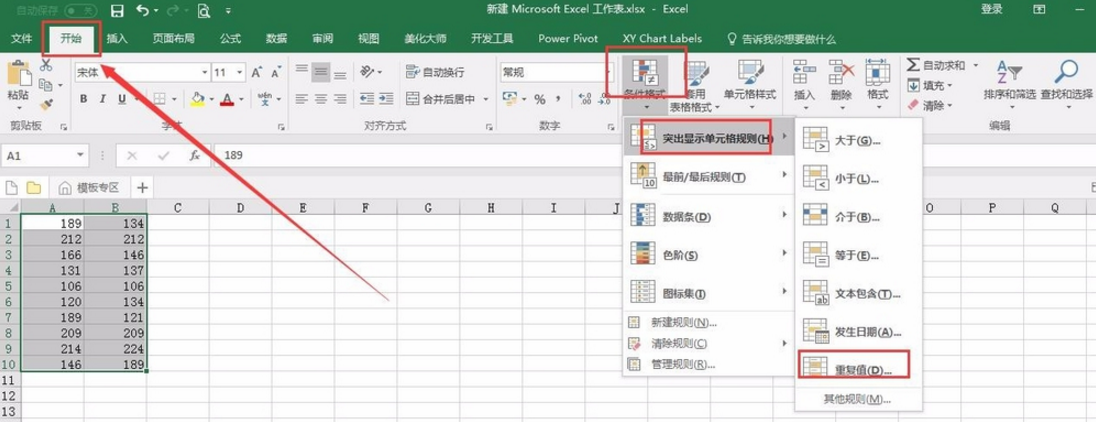This screenshot has height=422, width=1096.
Task: Increase font size with larger A icon
Action: tap(257, 72)
